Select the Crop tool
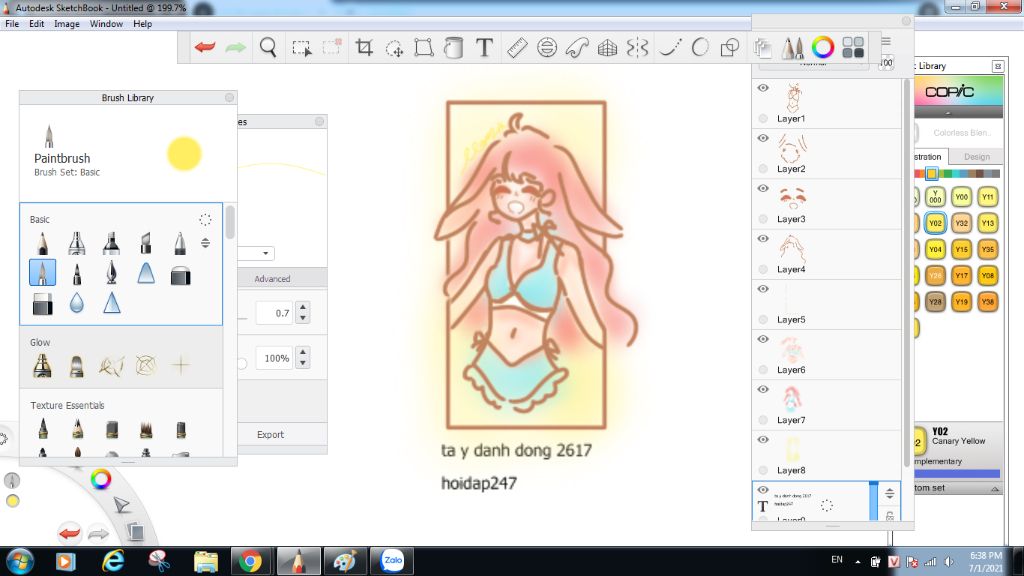The height and width of the screenshot is (576, 1024). [364, 47]
